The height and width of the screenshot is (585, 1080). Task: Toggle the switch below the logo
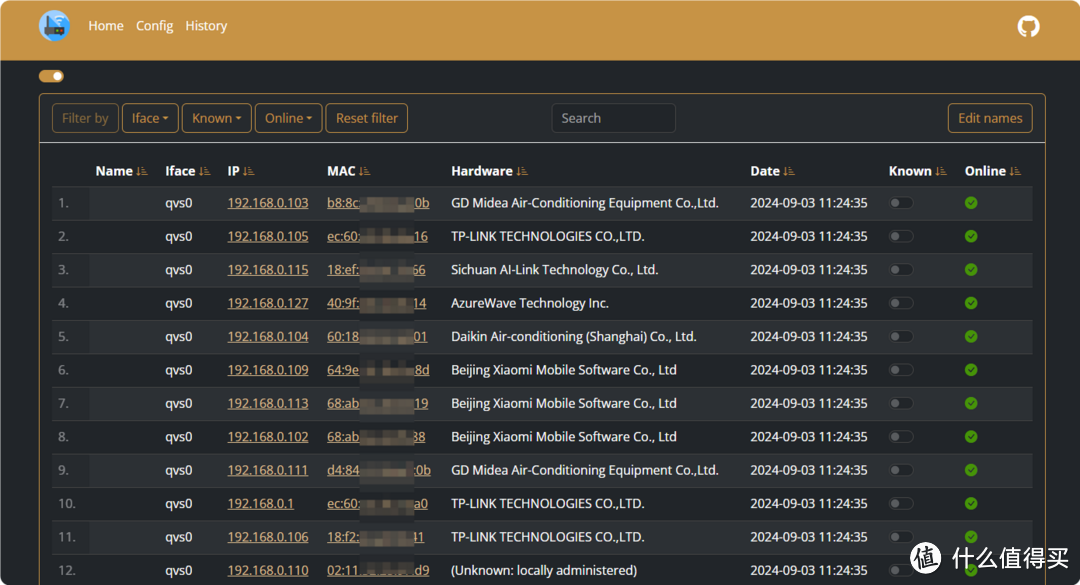tap(51, 76)
